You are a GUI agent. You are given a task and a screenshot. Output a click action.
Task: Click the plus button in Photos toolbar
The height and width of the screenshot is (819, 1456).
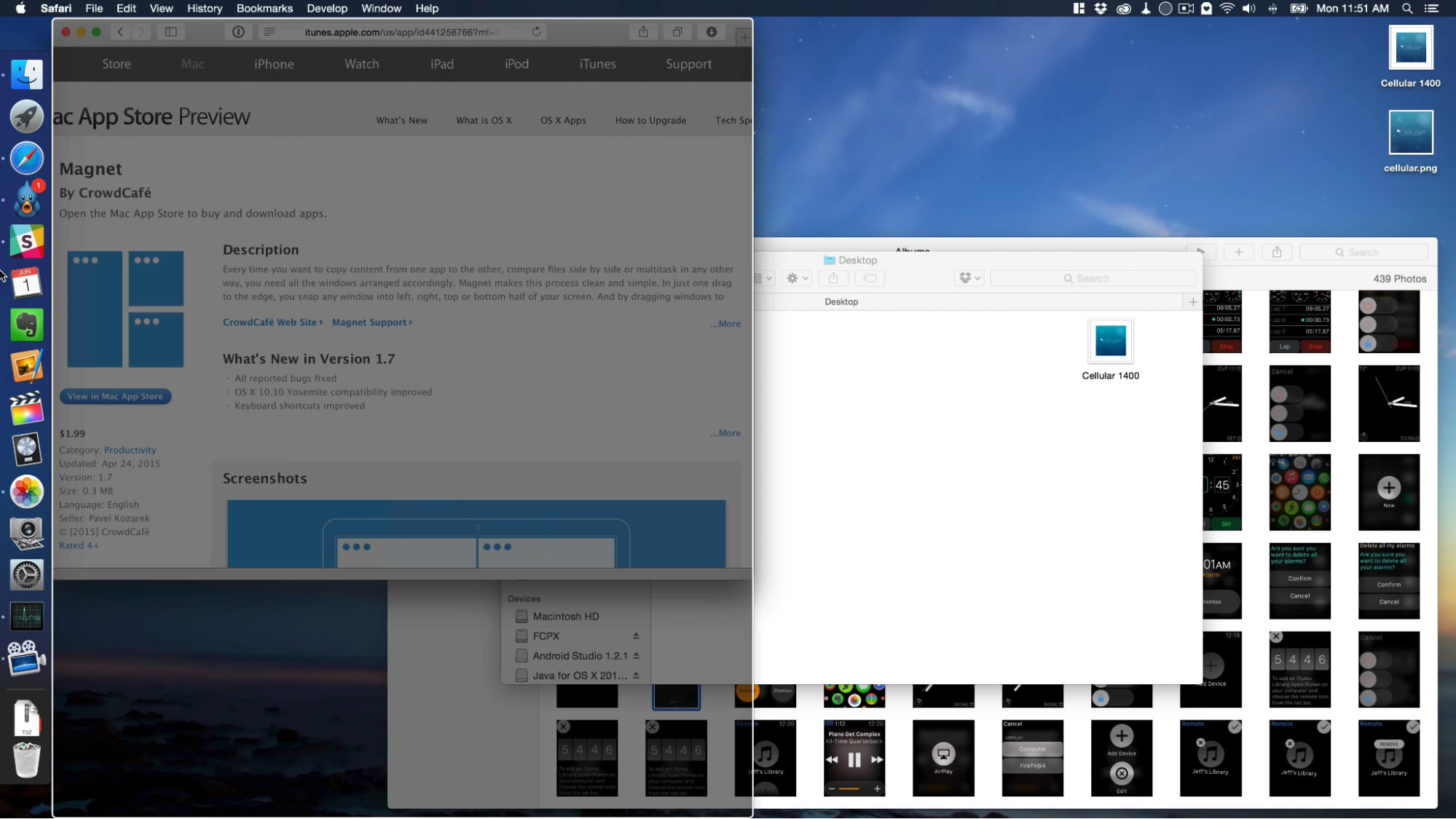tap(1239, 252)
